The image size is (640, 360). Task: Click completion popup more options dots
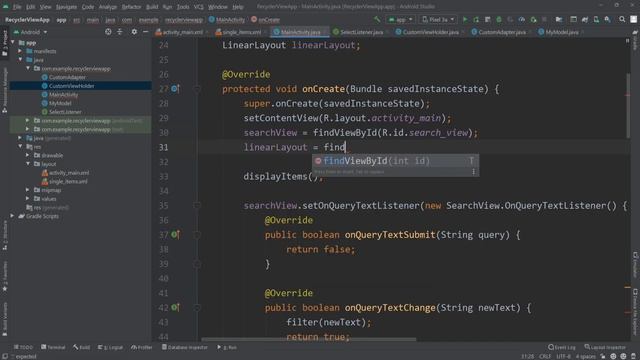point(473,172)
